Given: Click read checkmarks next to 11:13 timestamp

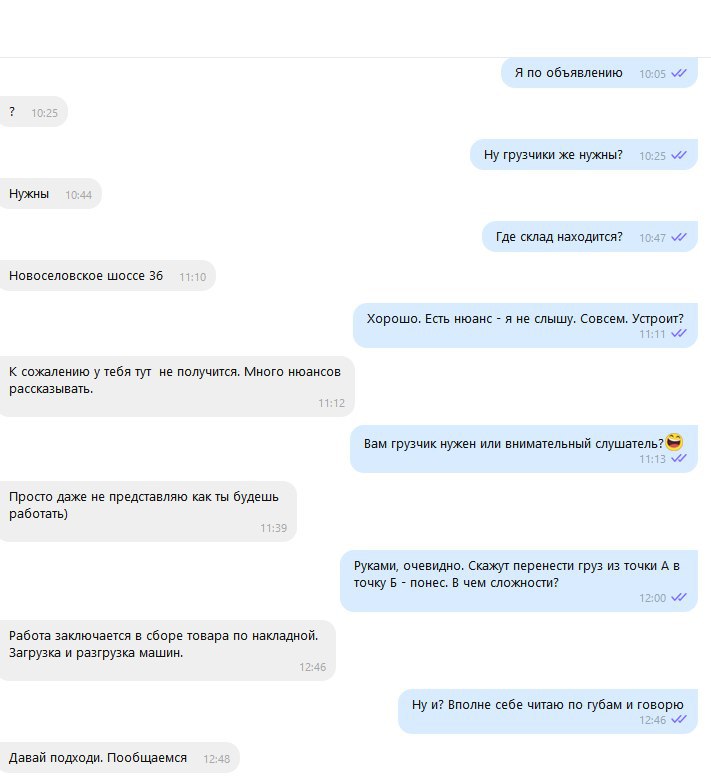Looking at the screenshot, I should click(679, 458).
